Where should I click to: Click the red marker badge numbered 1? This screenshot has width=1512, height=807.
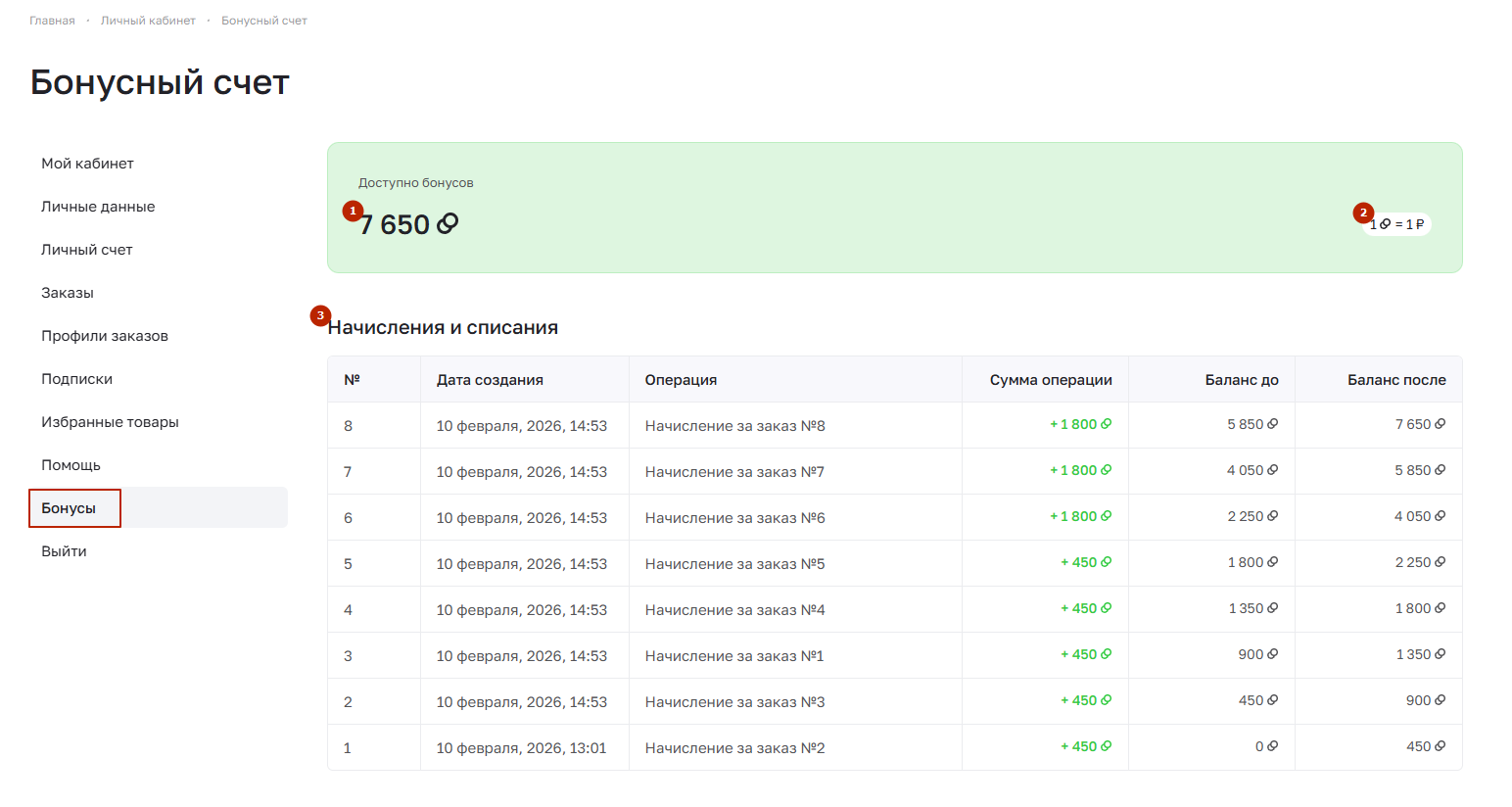(353, 211)
